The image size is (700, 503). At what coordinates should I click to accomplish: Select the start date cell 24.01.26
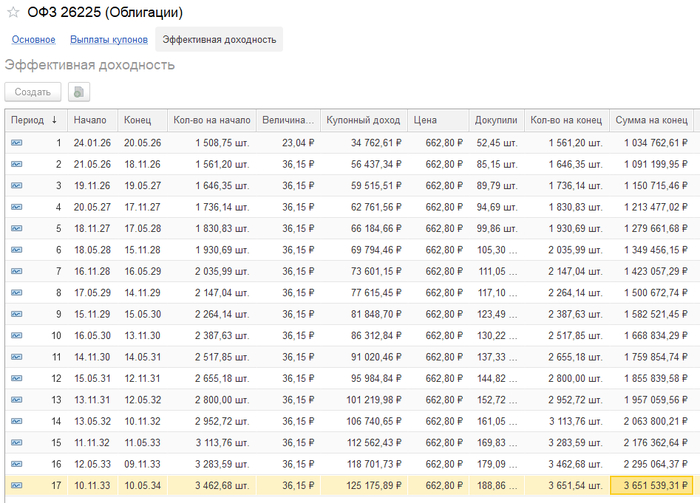(x=90, y=143)
